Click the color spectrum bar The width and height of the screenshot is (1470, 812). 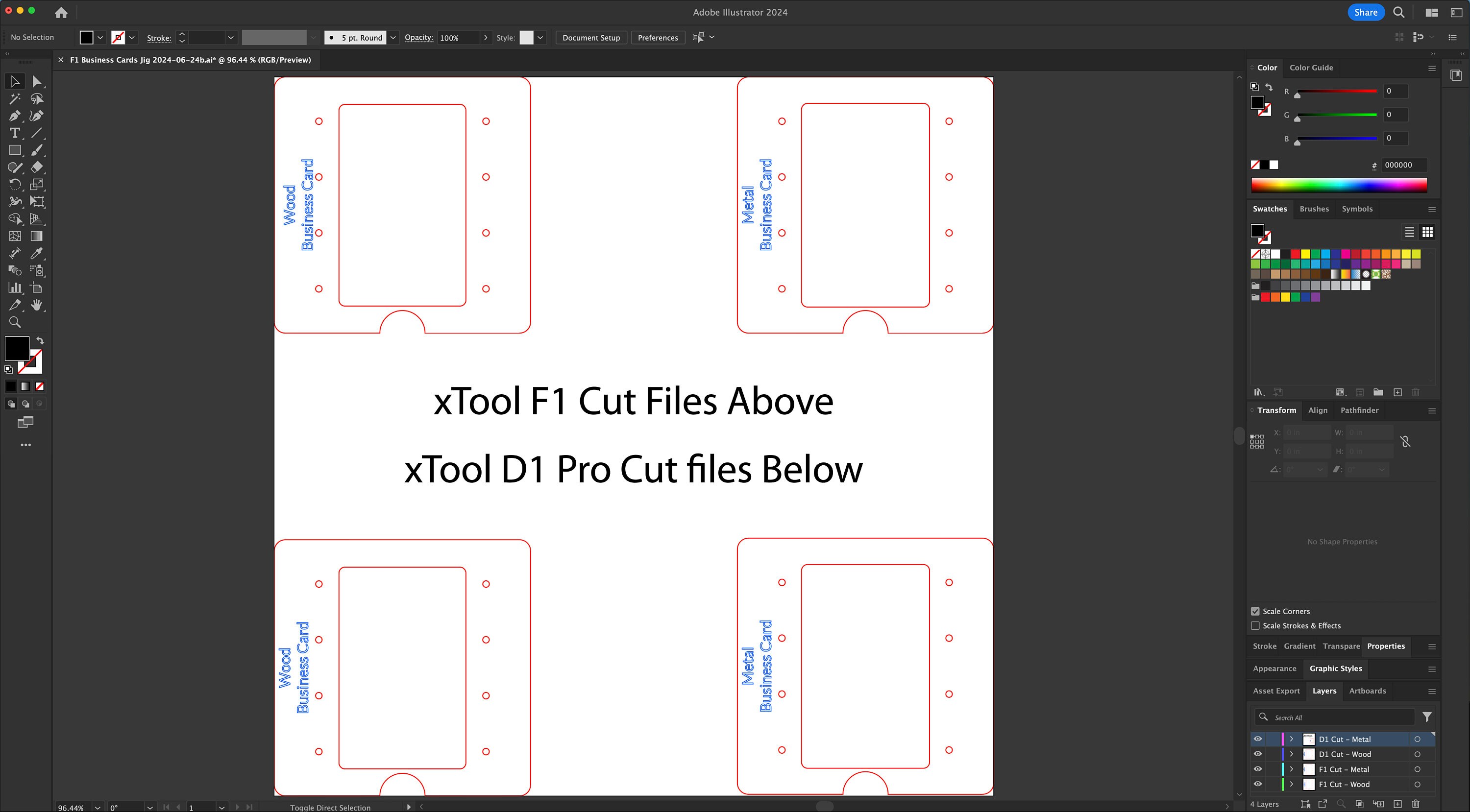(x=1338, y=185)
